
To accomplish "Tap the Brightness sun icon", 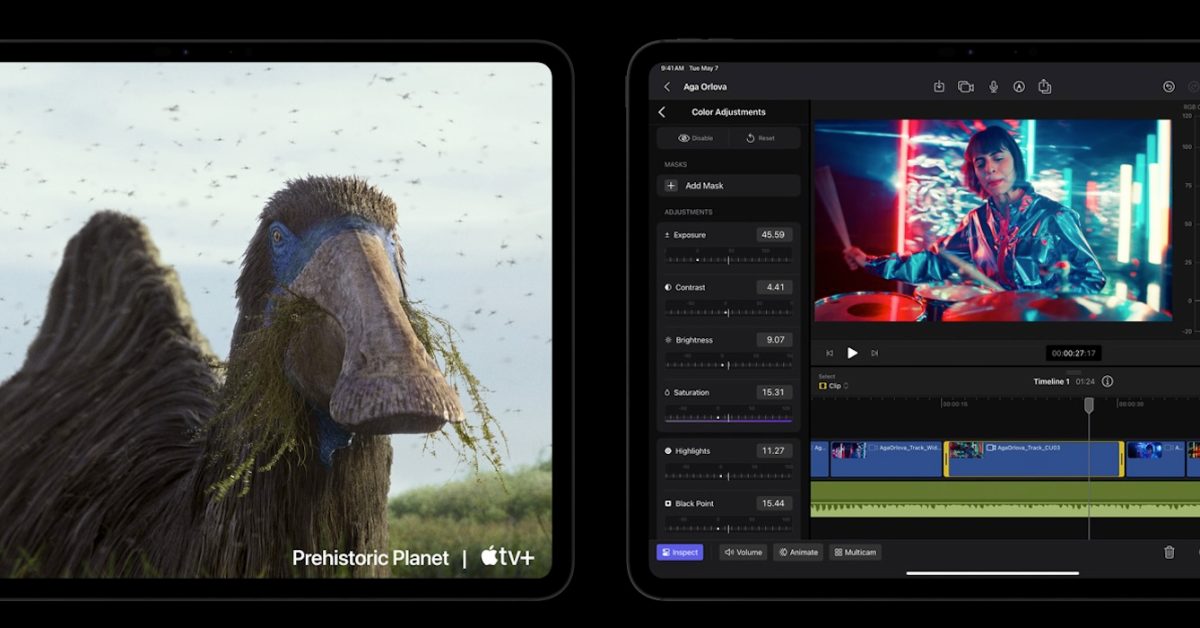I will tap(668, 340).
